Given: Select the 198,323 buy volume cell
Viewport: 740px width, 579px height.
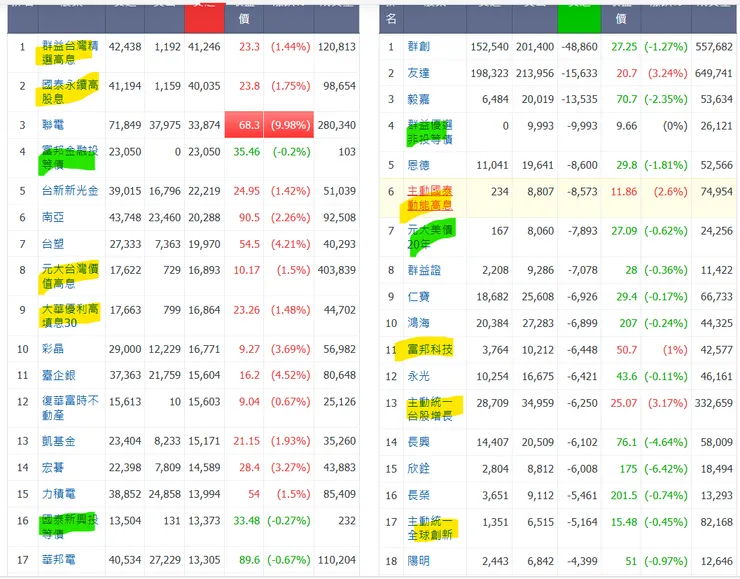Looking at the screenshot, I should [489, 73].
